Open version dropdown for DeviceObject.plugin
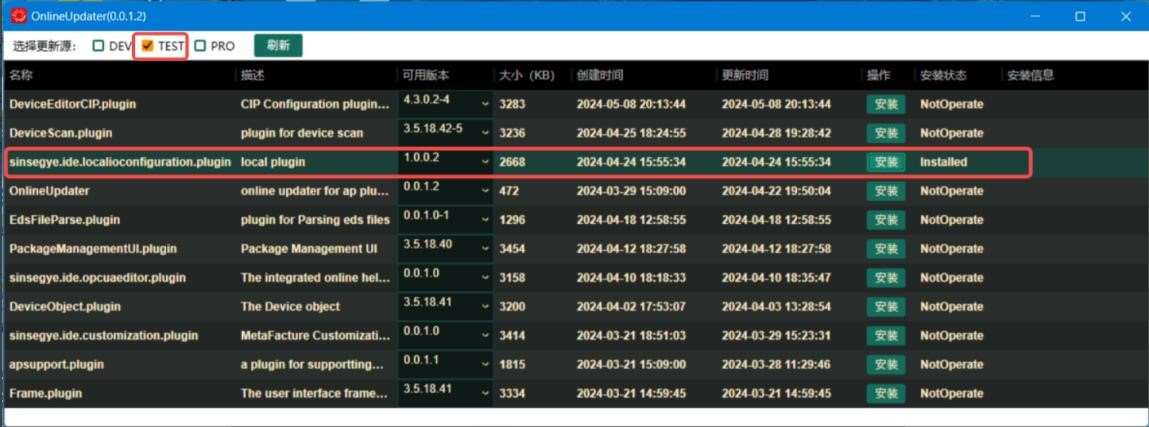 point(446,306)
